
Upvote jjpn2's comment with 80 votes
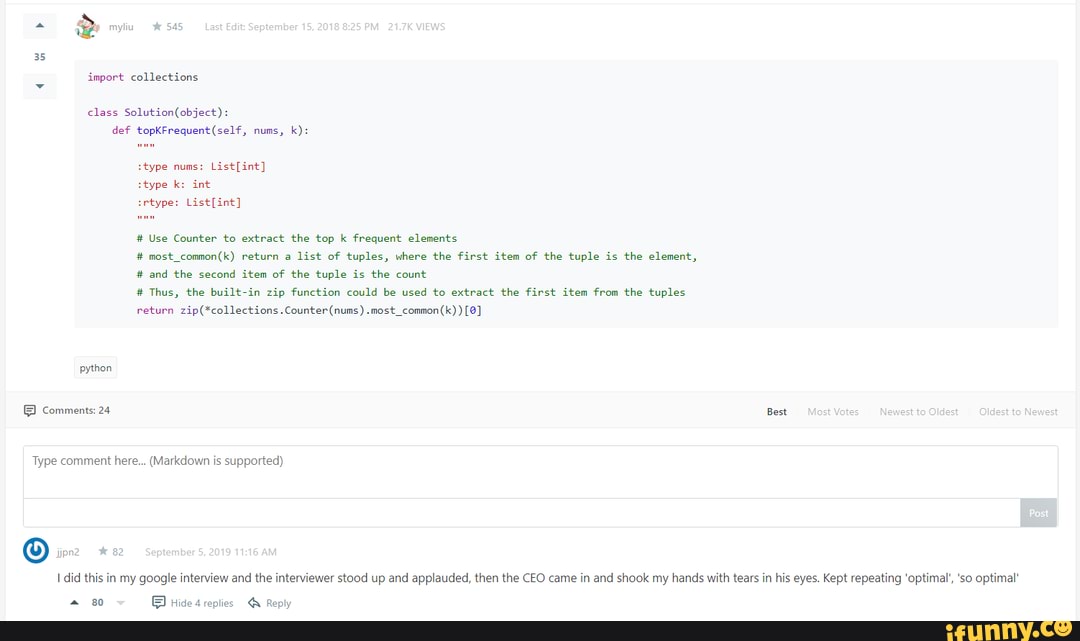75,603
